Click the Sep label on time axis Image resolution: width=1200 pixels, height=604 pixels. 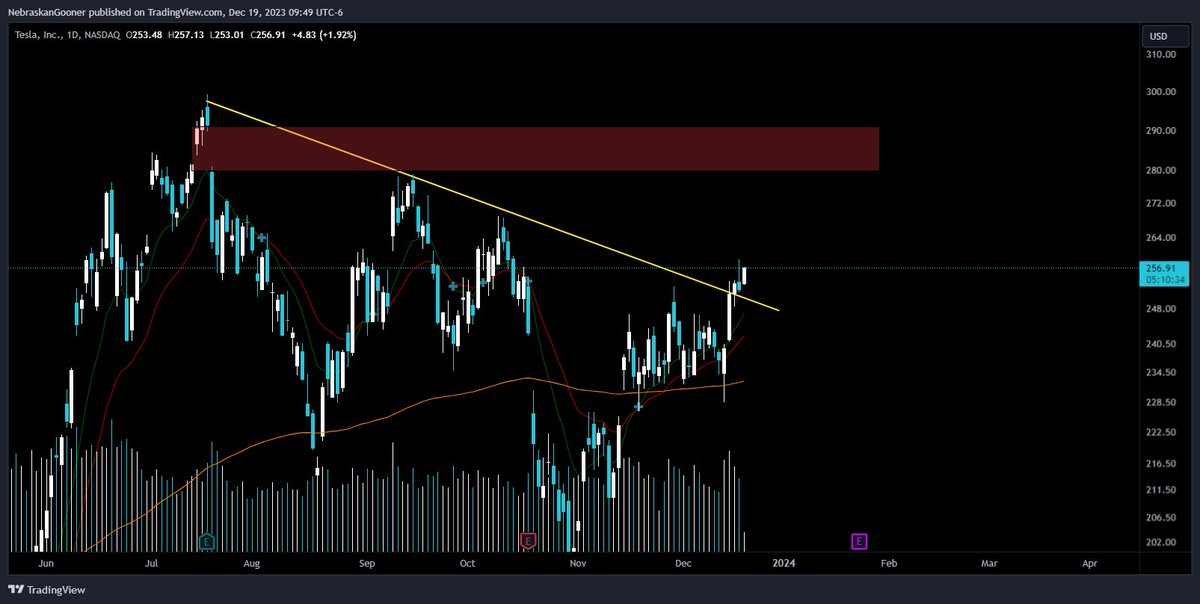coord(368,564)
